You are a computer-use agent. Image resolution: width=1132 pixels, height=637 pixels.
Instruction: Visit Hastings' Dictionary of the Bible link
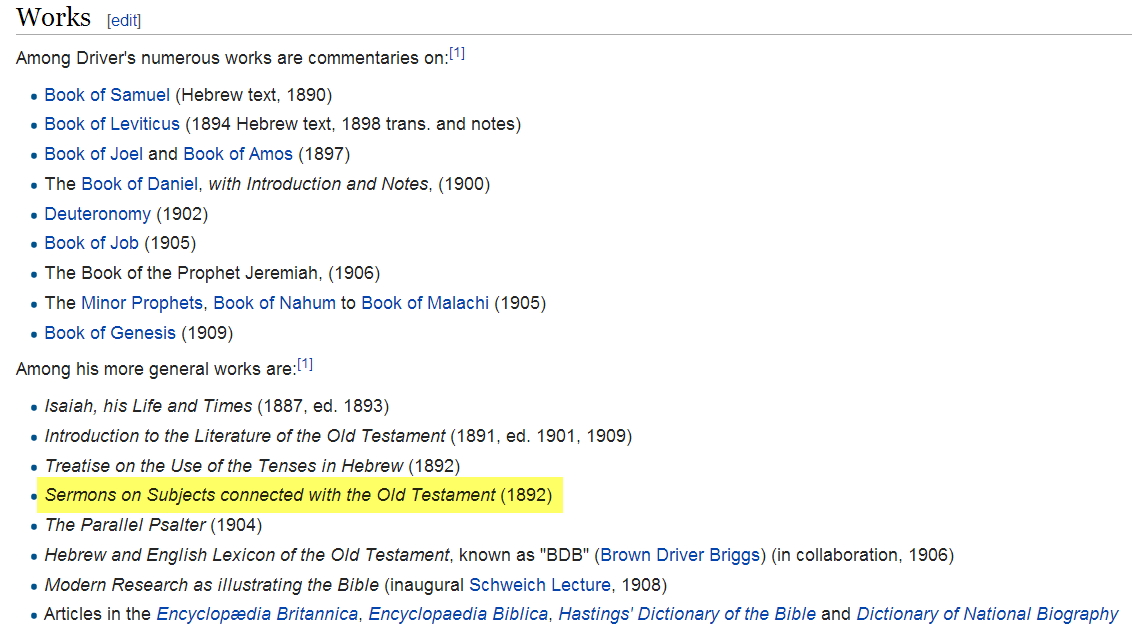tap(687, 614)
